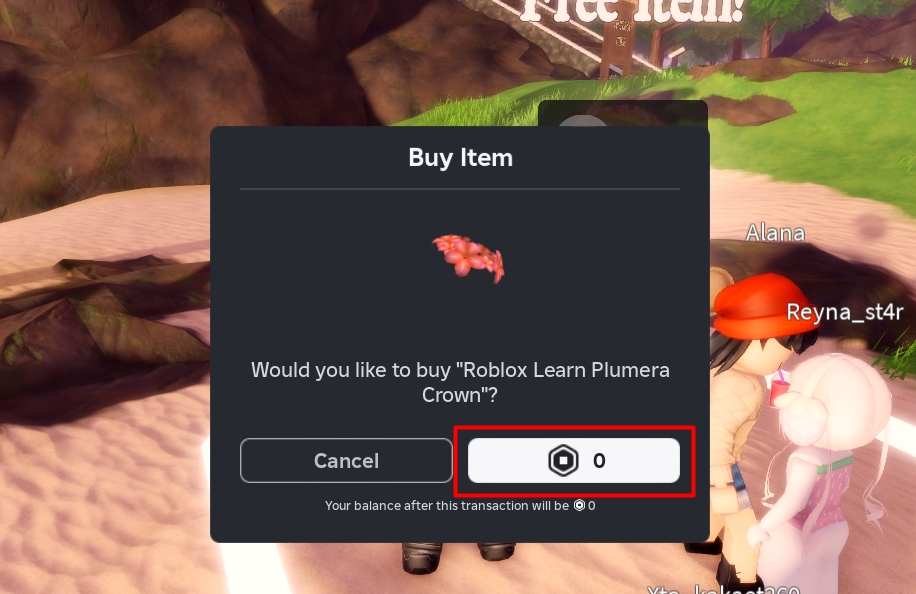Click the black boots below the dialog
The image size is (916, 594).
[x=459, y=558]
